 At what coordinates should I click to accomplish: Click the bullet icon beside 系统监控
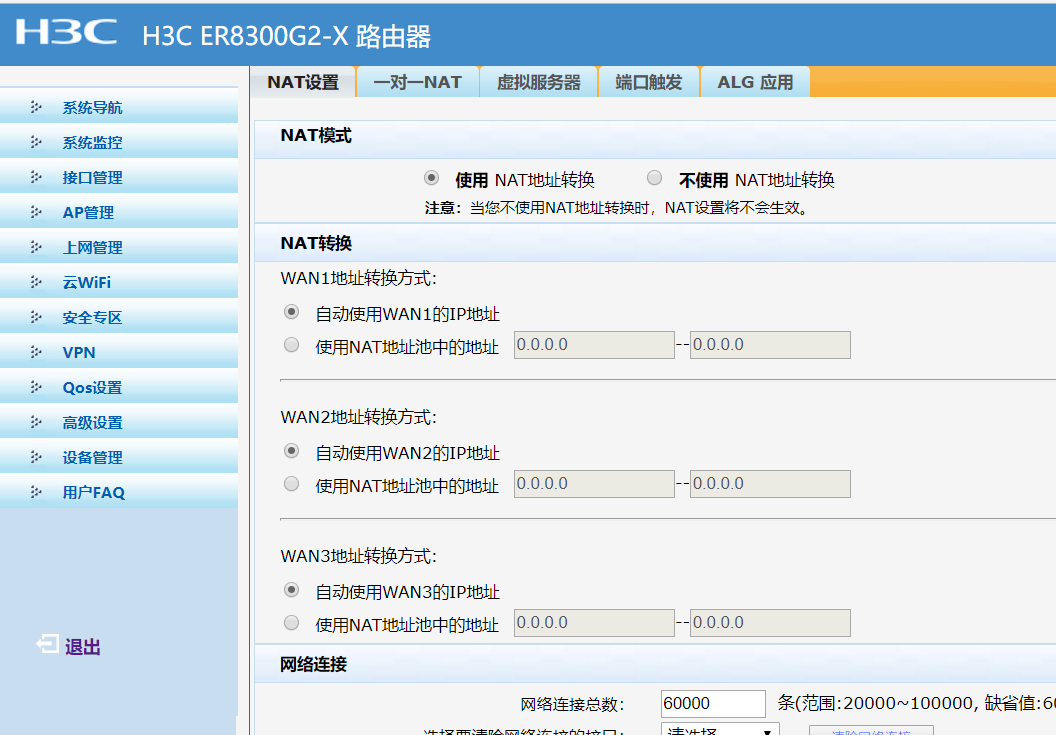36,142
